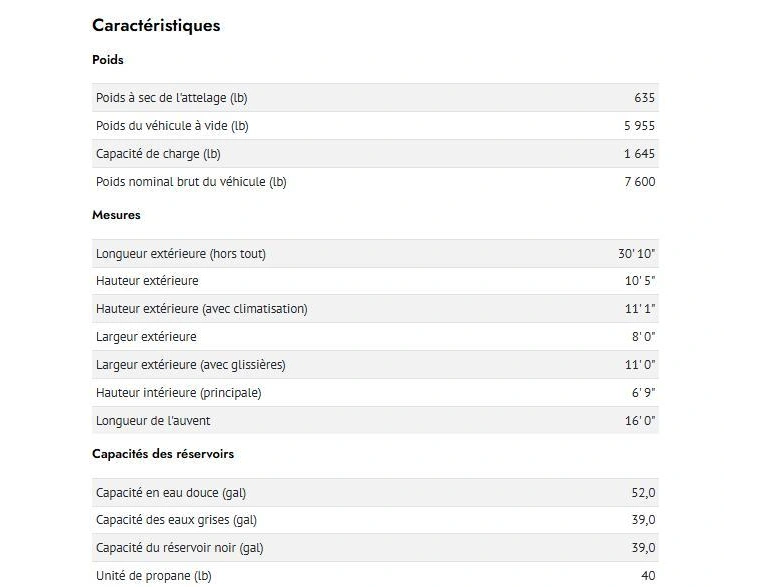
Task: Click the Capacités des réservoirs heading
Action: pyautogui.click(x=163, y=454)
